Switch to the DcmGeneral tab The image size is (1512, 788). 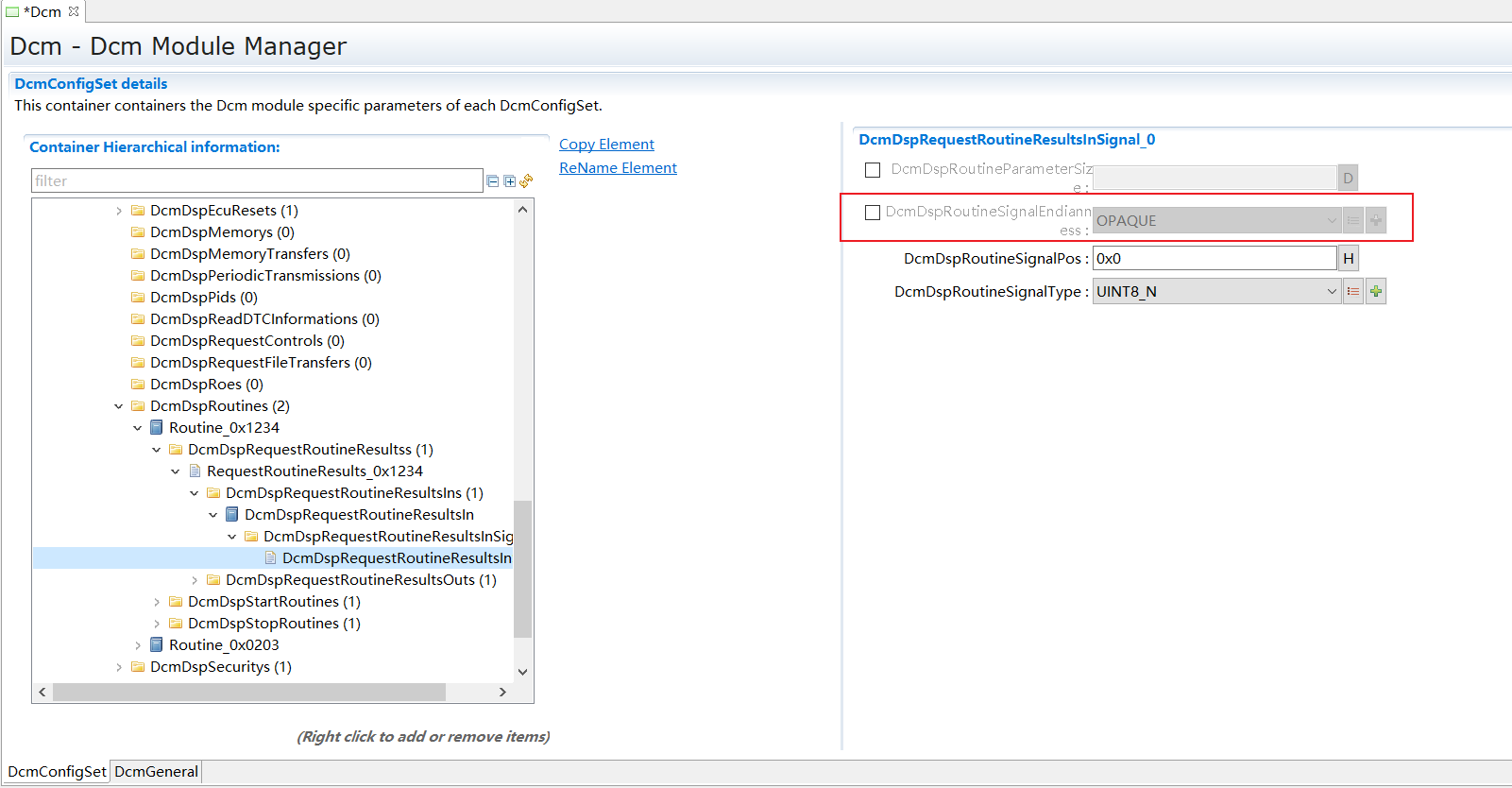click(x=157, y=772)
